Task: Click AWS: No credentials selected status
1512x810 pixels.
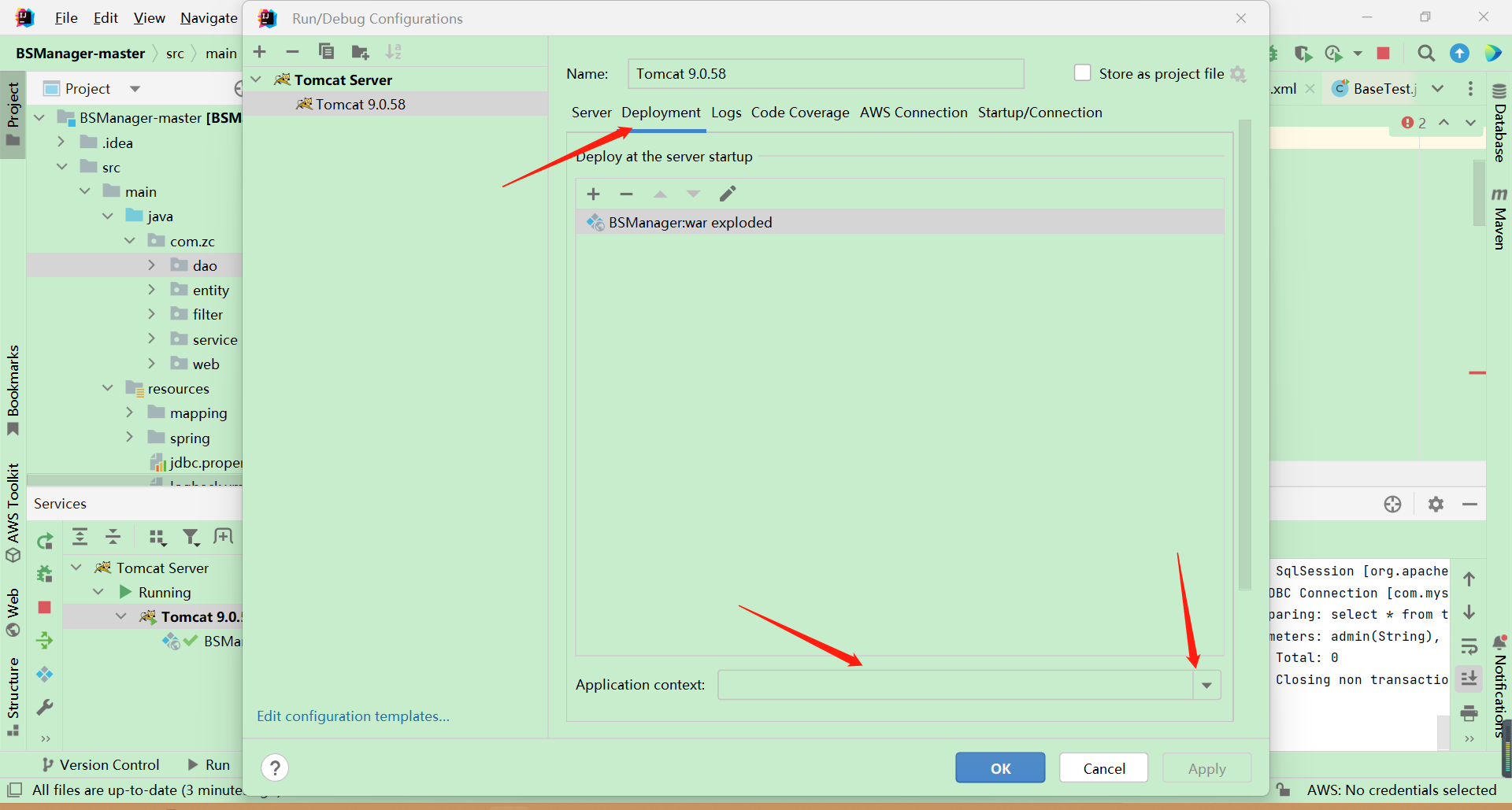Action: click(x=1402, y=790)
